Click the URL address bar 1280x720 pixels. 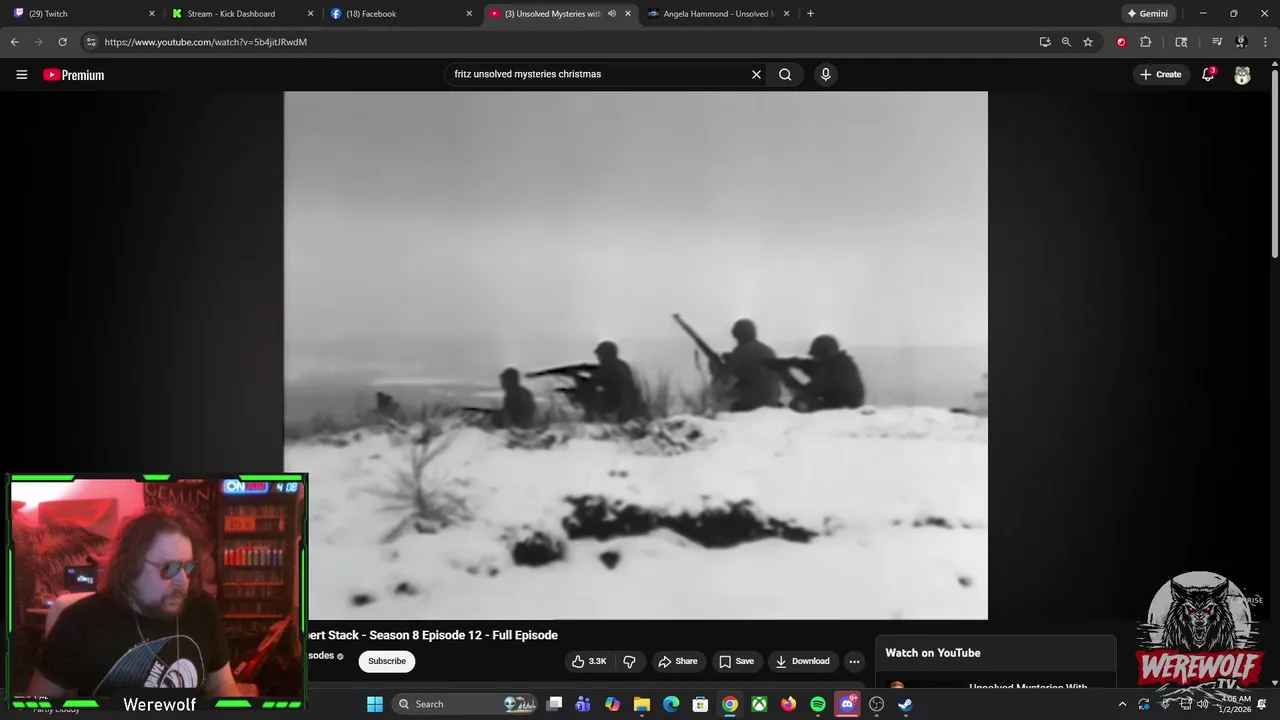(560, 42)
